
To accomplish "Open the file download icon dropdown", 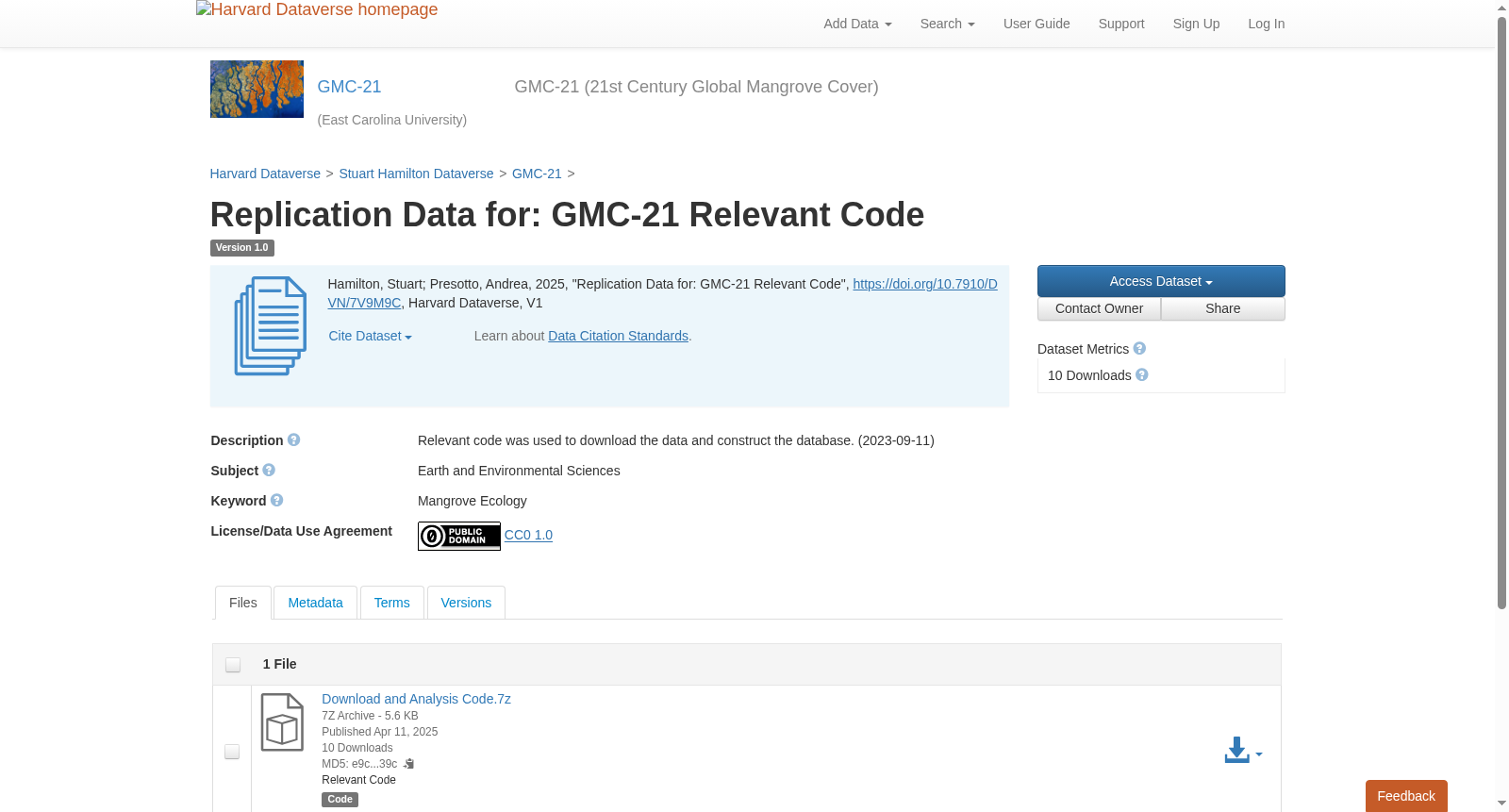I will pos(1243,751).
